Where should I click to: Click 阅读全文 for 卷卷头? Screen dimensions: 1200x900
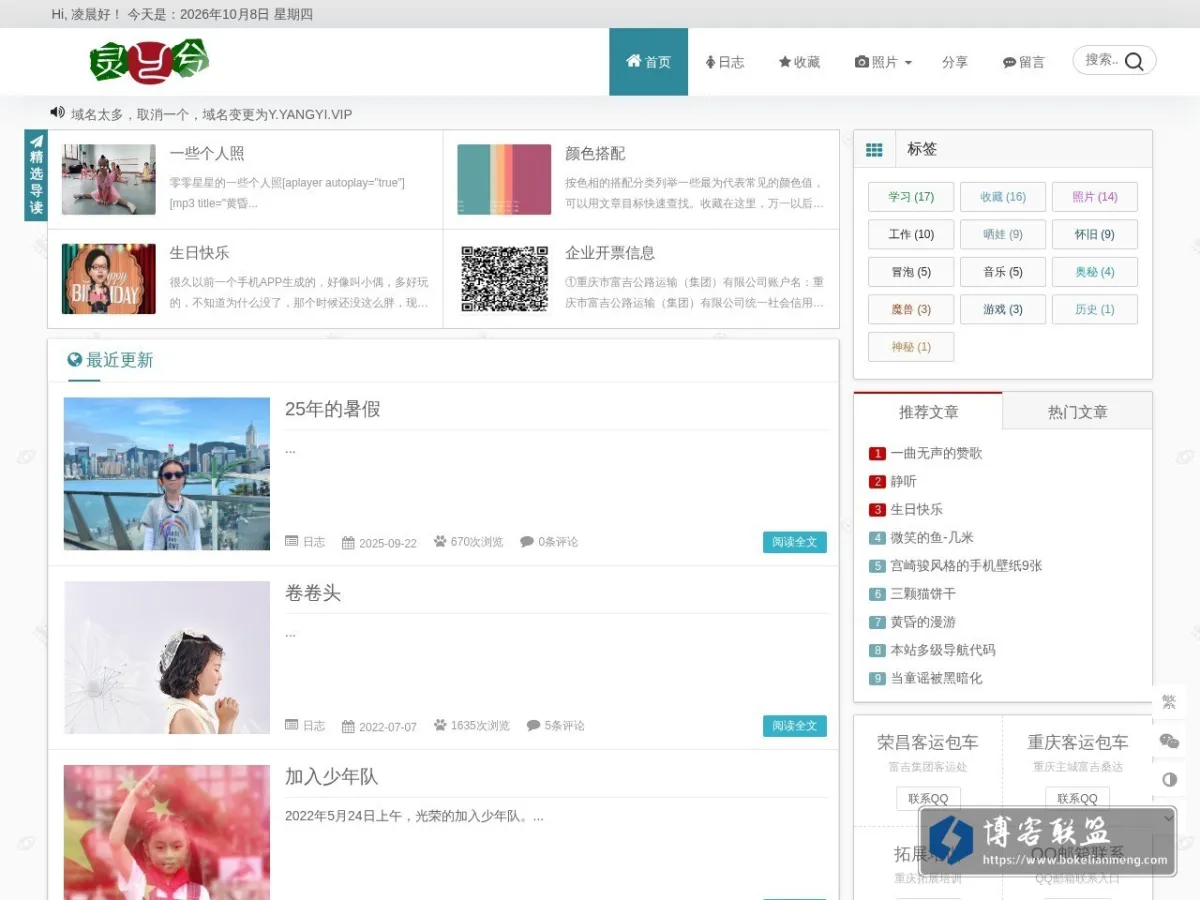(x=795, y=726)
